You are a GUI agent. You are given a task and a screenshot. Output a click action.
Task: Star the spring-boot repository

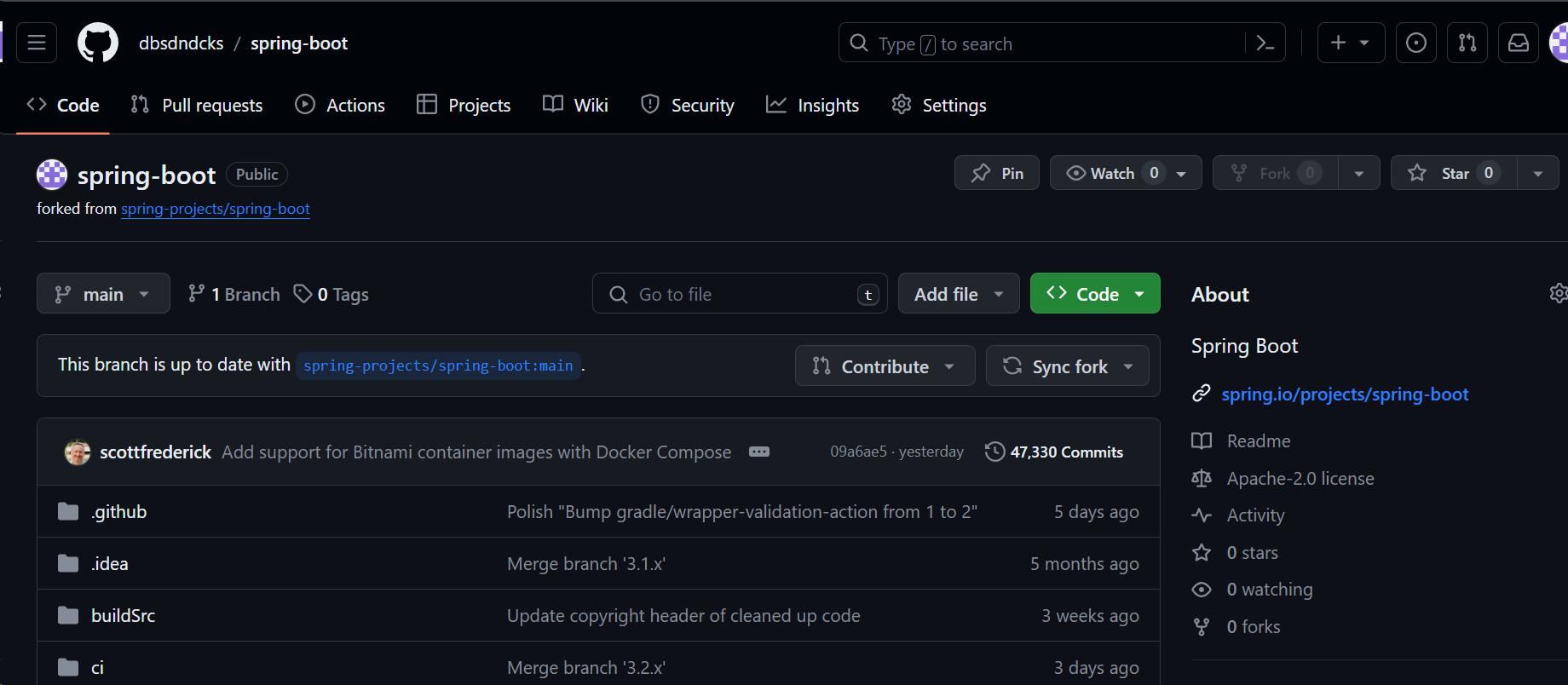[1454, 173]
